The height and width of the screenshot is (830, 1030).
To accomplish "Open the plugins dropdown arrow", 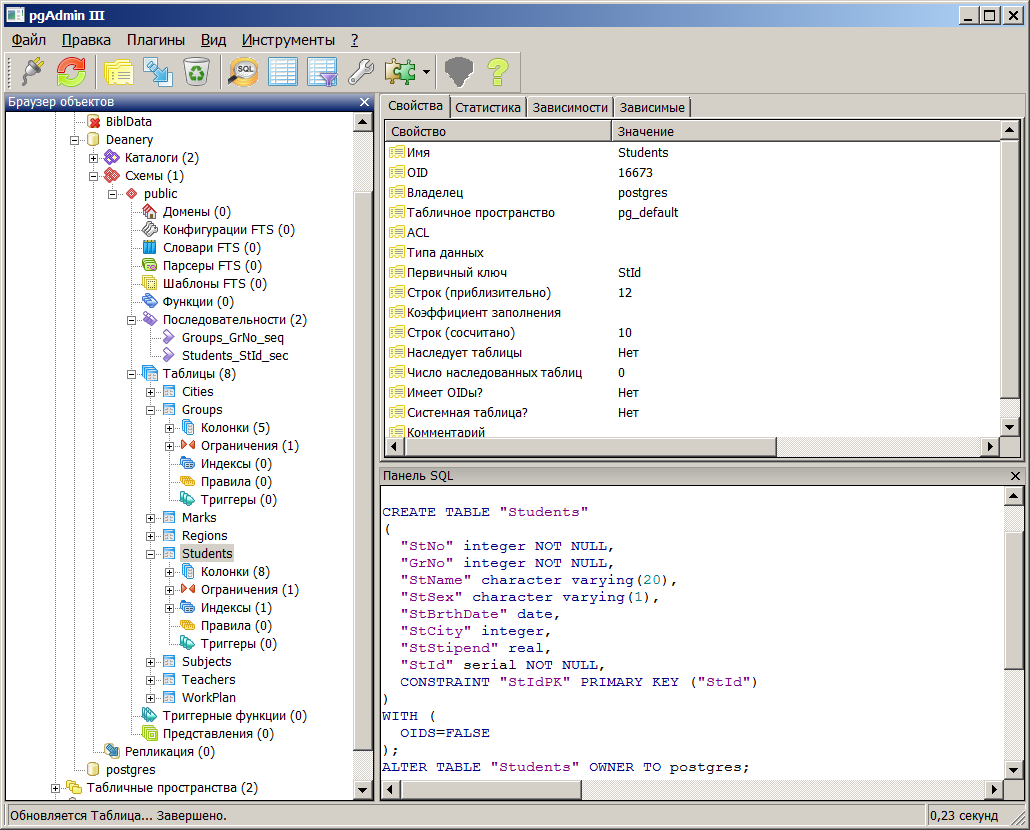I will (x=426, y=72).
